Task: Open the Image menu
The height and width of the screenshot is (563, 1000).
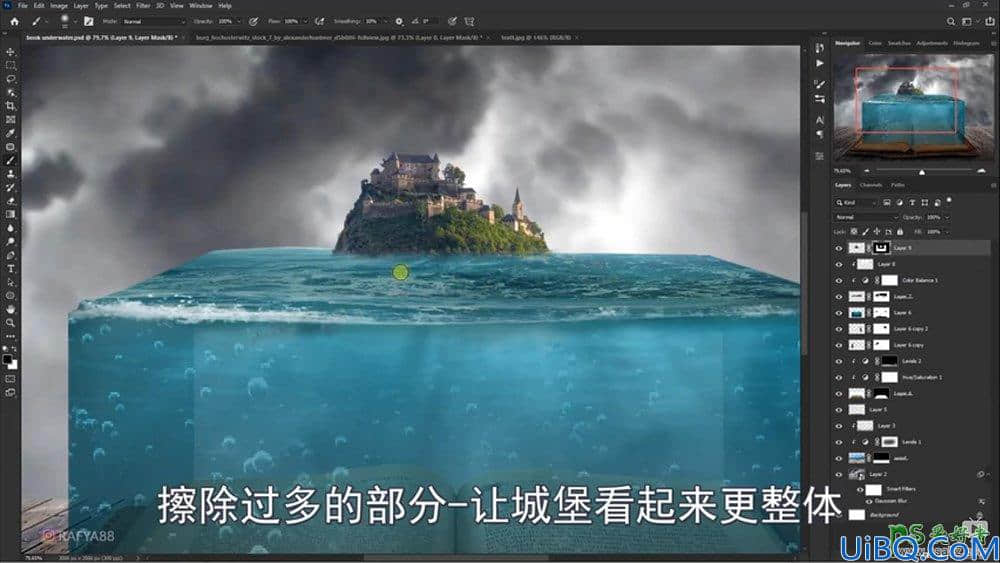Action: (x=59, y=5)
